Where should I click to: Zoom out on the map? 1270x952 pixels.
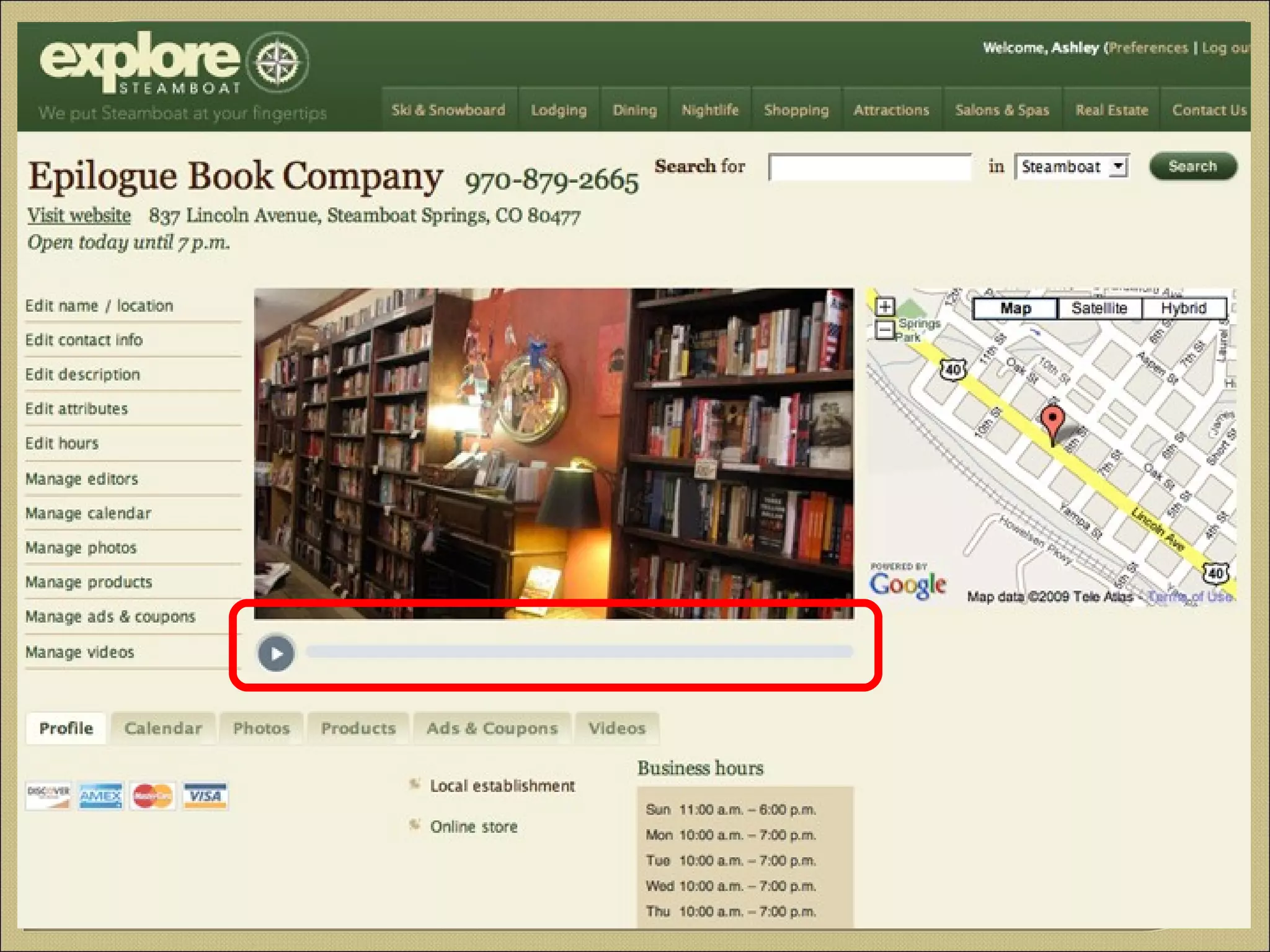tap(885, 330)
